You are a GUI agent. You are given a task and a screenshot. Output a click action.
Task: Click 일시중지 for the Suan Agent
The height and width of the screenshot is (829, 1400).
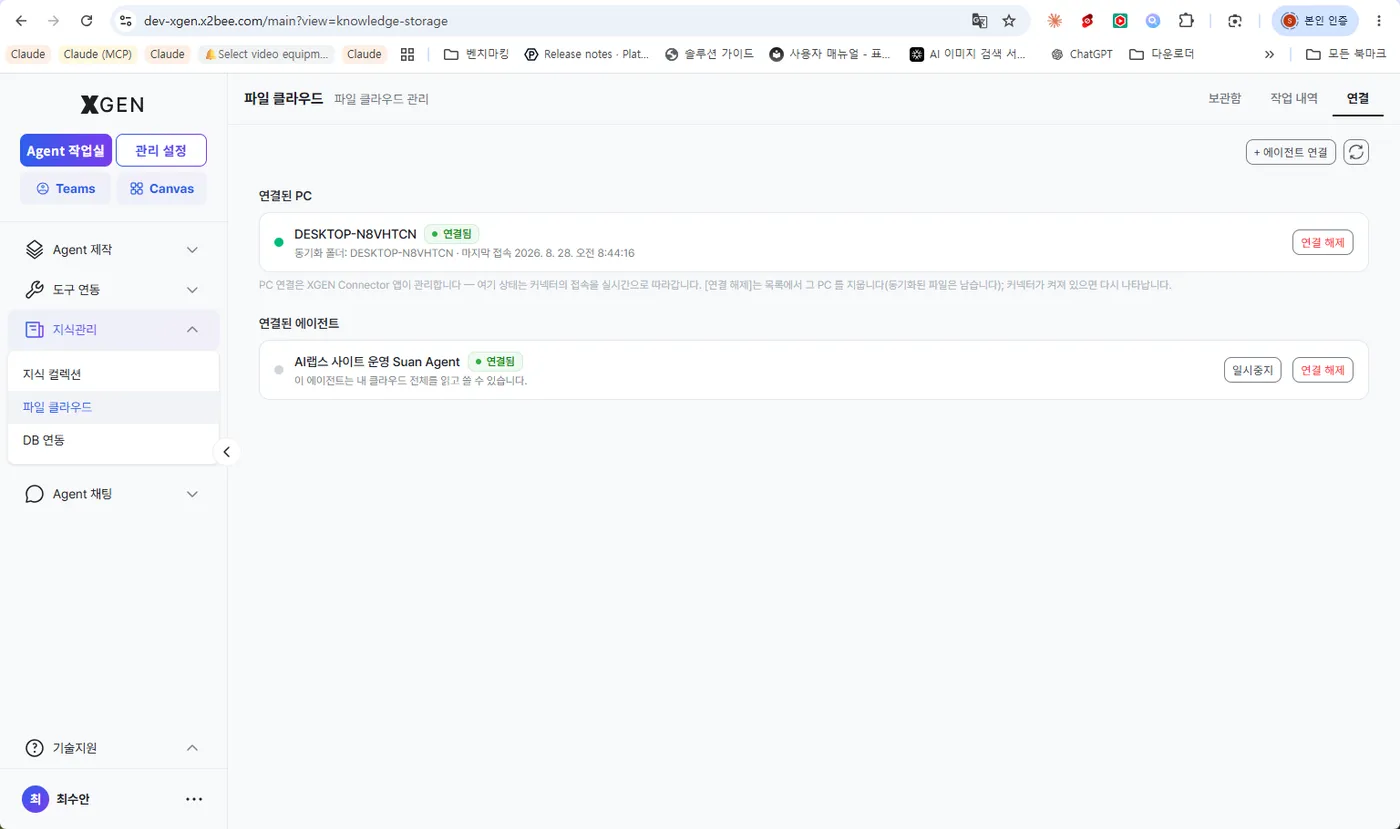tap(1252, 370)
